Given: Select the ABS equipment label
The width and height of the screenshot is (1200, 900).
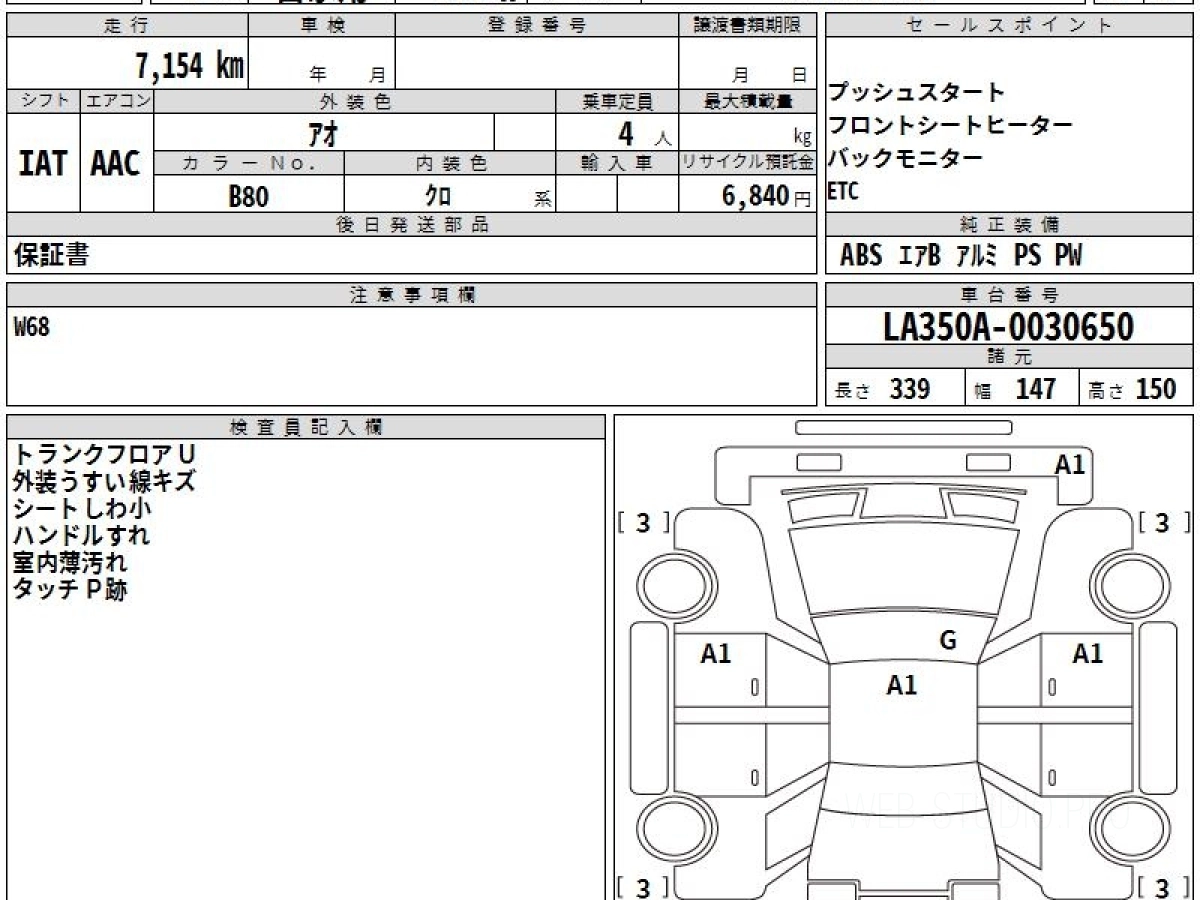Looking at the screenshot, I should click(x=861, y=256).
